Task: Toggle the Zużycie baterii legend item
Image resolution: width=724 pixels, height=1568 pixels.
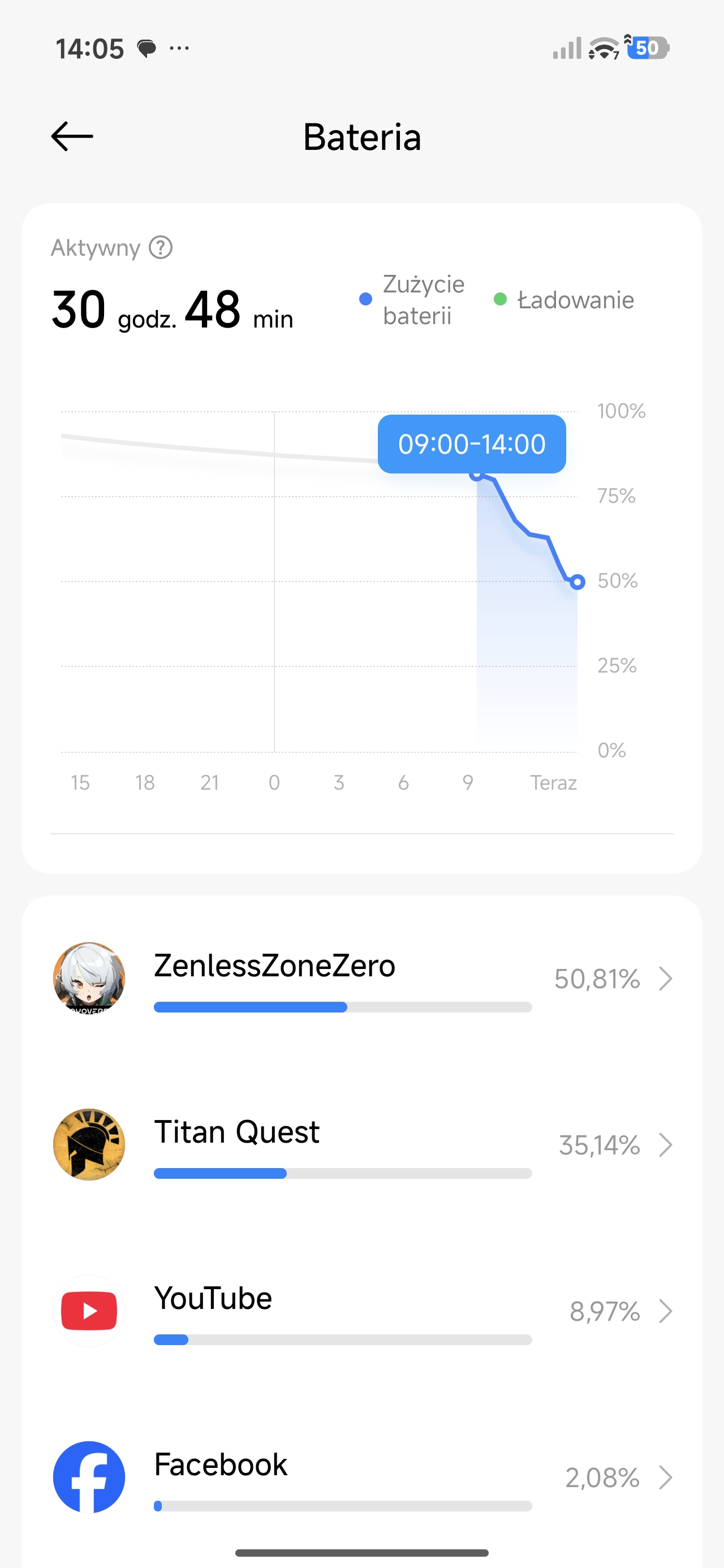Action: 413,299
